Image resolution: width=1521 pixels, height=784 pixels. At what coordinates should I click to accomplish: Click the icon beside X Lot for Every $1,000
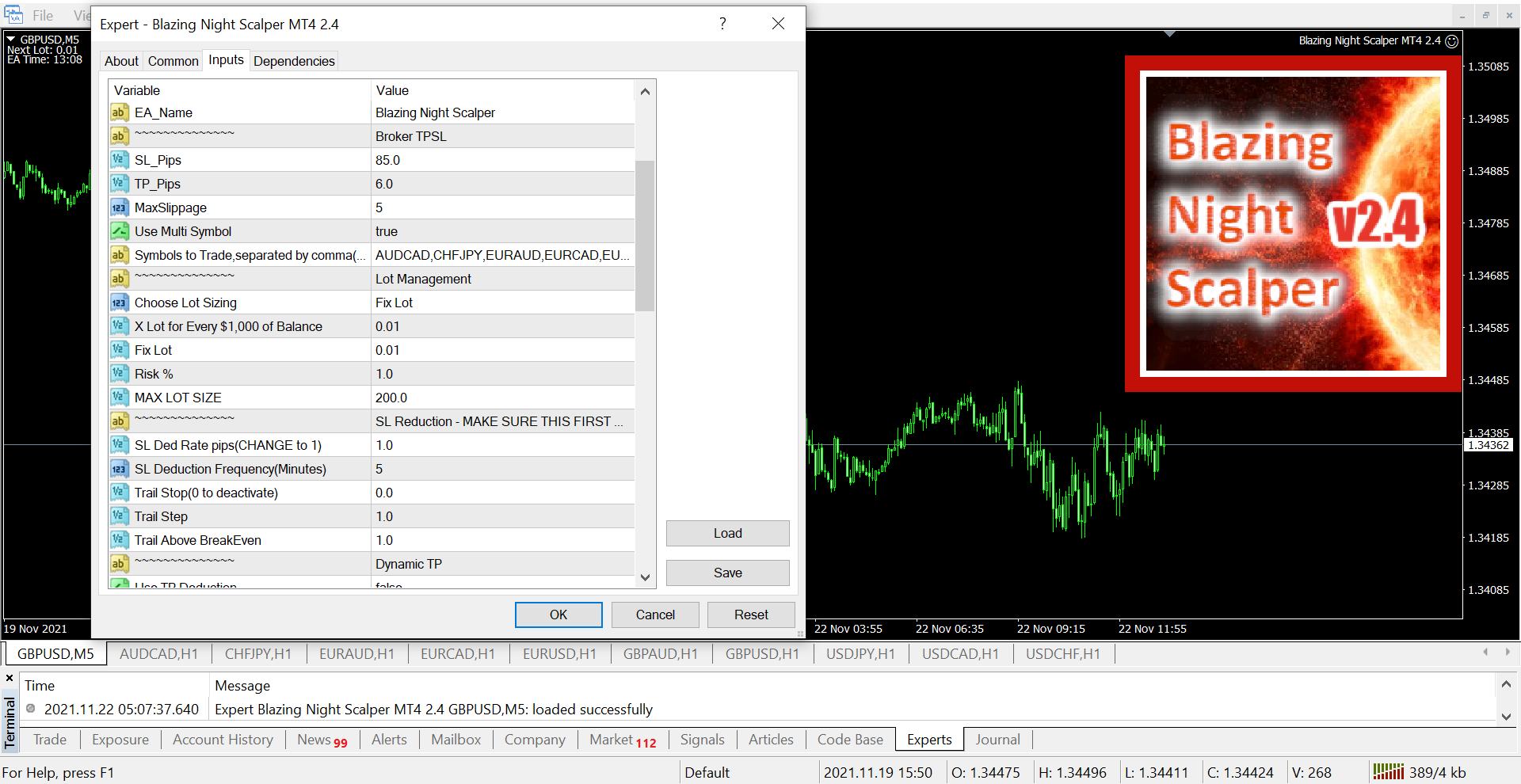click(119, 326)
